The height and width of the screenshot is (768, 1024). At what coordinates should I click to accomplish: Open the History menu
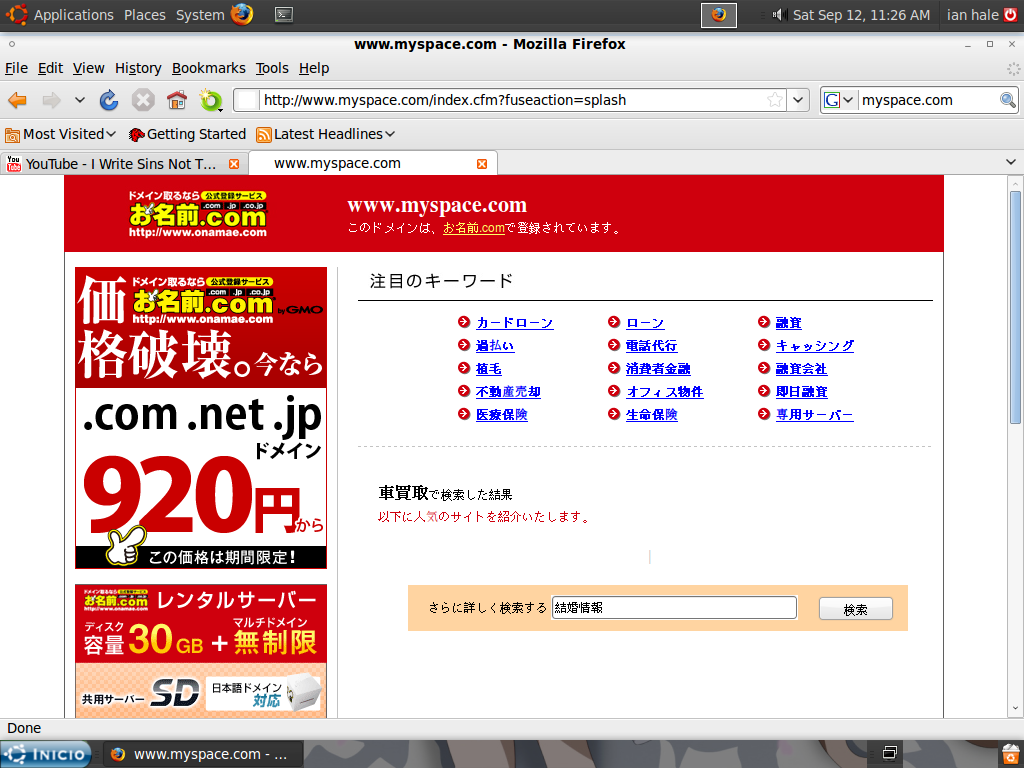coord(138,69)
